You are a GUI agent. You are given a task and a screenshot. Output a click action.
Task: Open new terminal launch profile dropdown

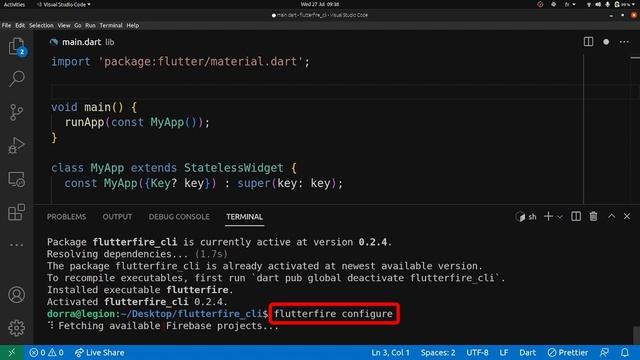560,217
